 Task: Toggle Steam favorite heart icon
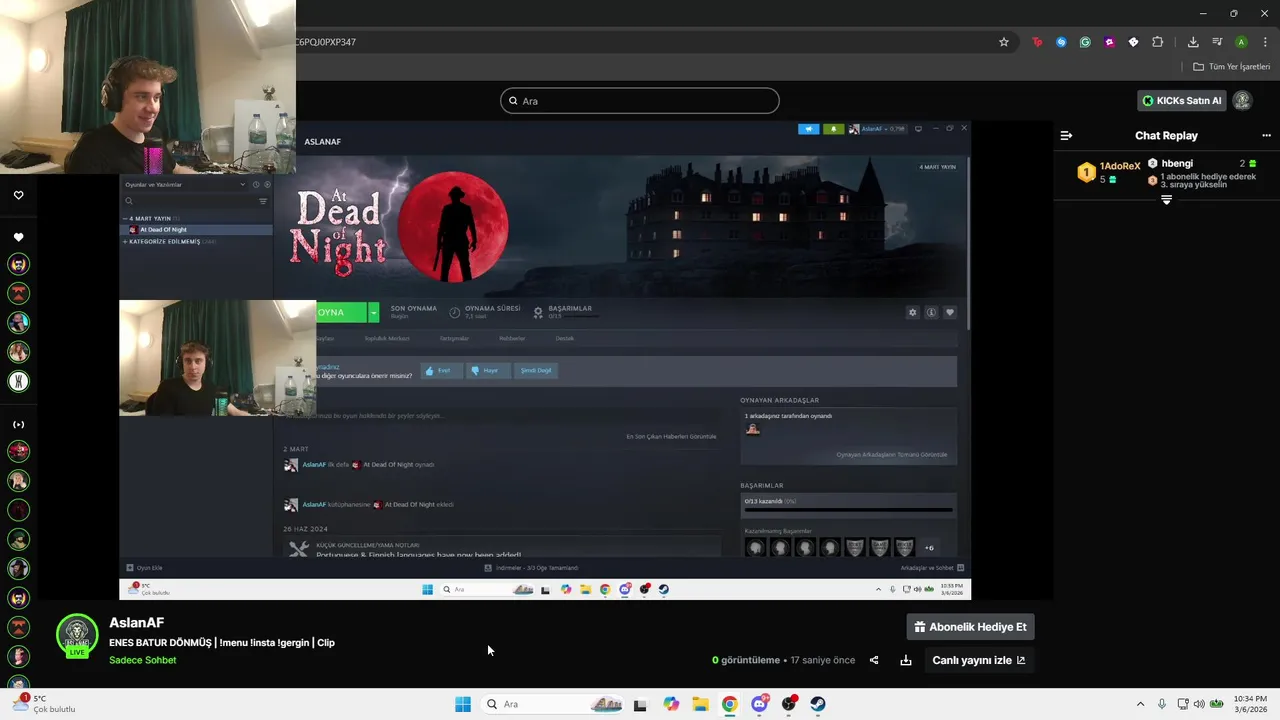[x=950, y=312]
